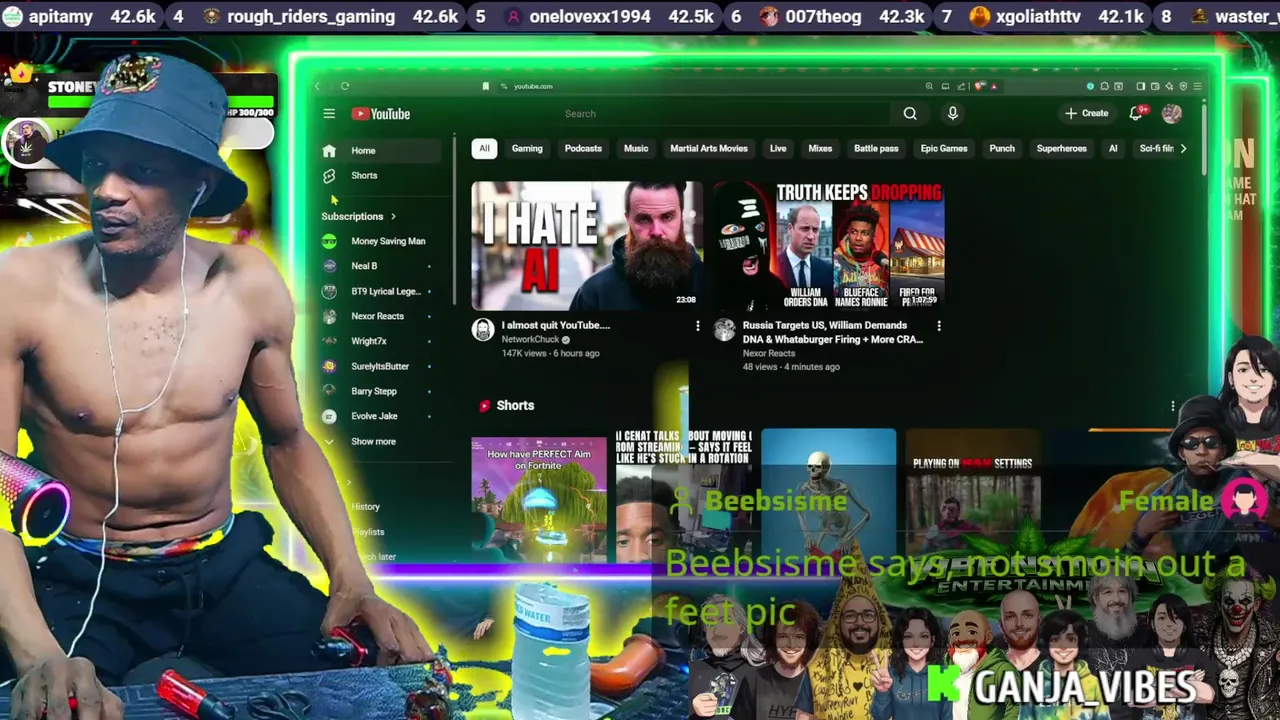Open the History sidebar link
The height and width of the screenshot is (720, 1280).
[x=365, y=507]
